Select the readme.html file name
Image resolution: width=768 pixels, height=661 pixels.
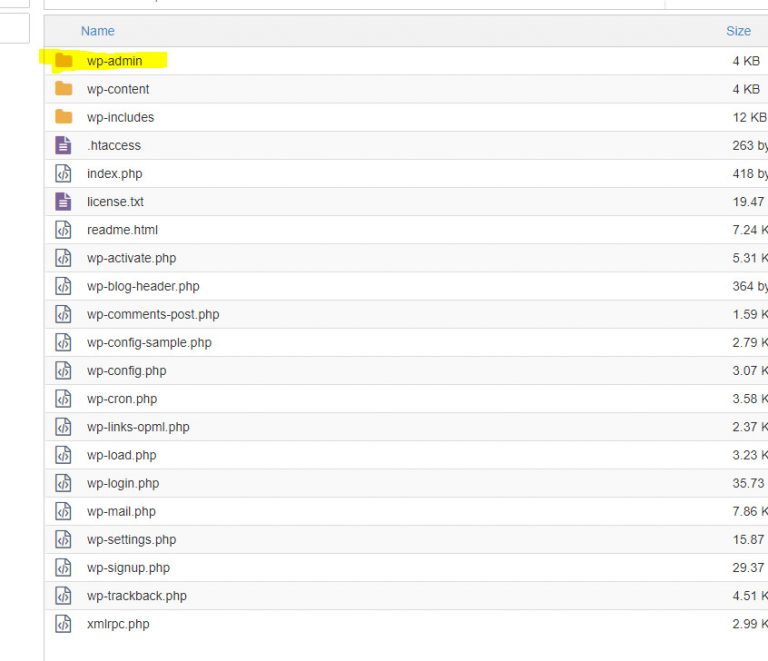pyautogui.click(x=122, y=230)
